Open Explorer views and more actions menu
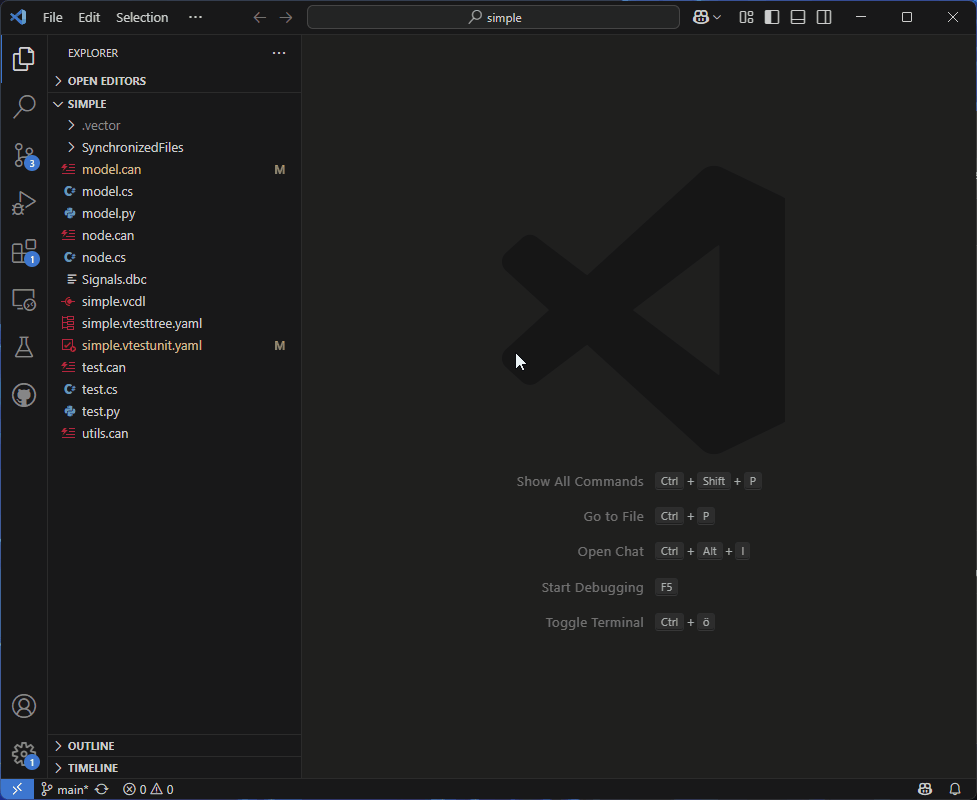Viewport: 977px width, 800px height. pos(279,53)
